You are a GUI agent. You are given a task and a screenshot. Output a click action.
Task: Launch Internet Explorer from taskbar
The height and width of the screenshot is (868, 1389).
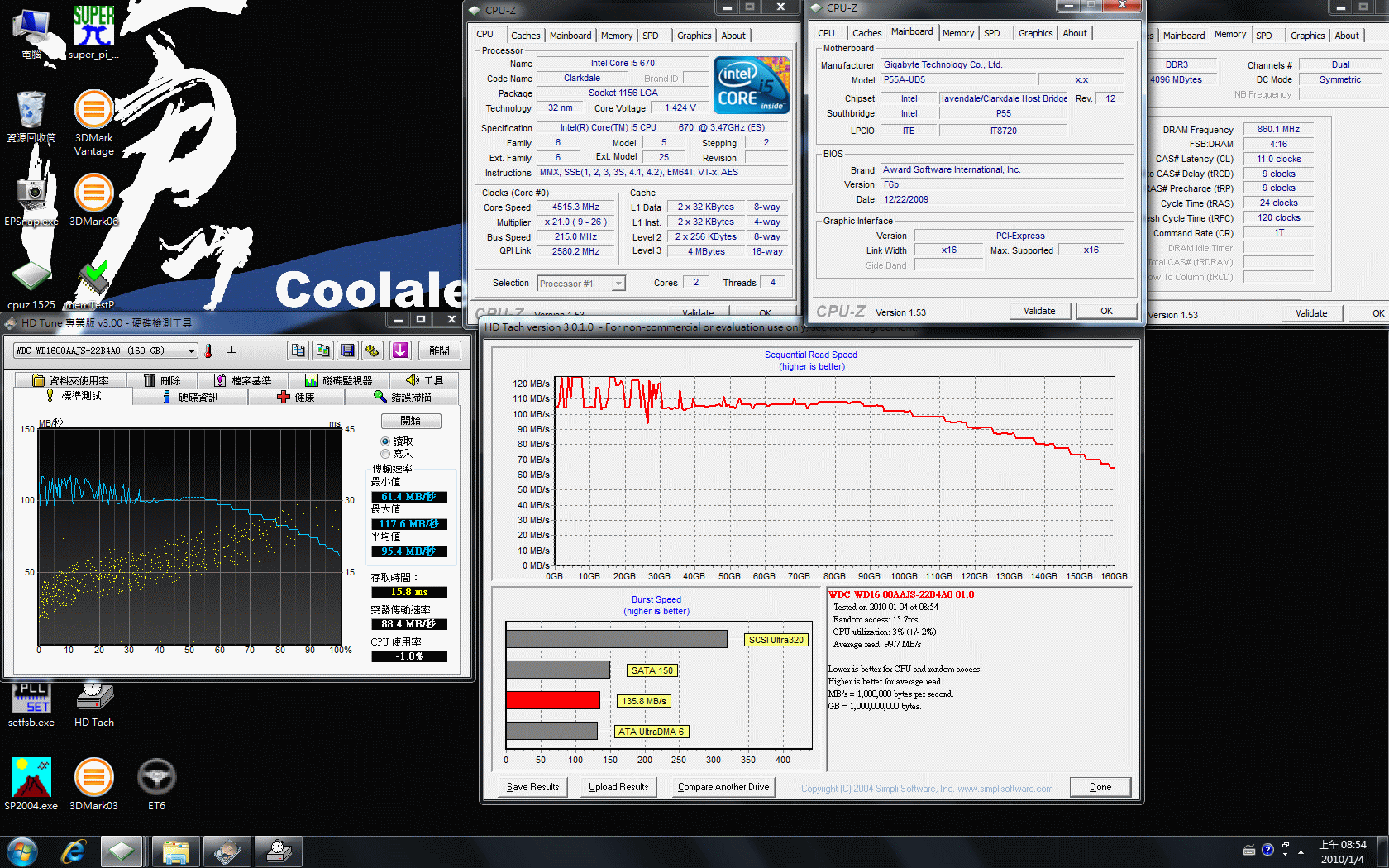74,851
